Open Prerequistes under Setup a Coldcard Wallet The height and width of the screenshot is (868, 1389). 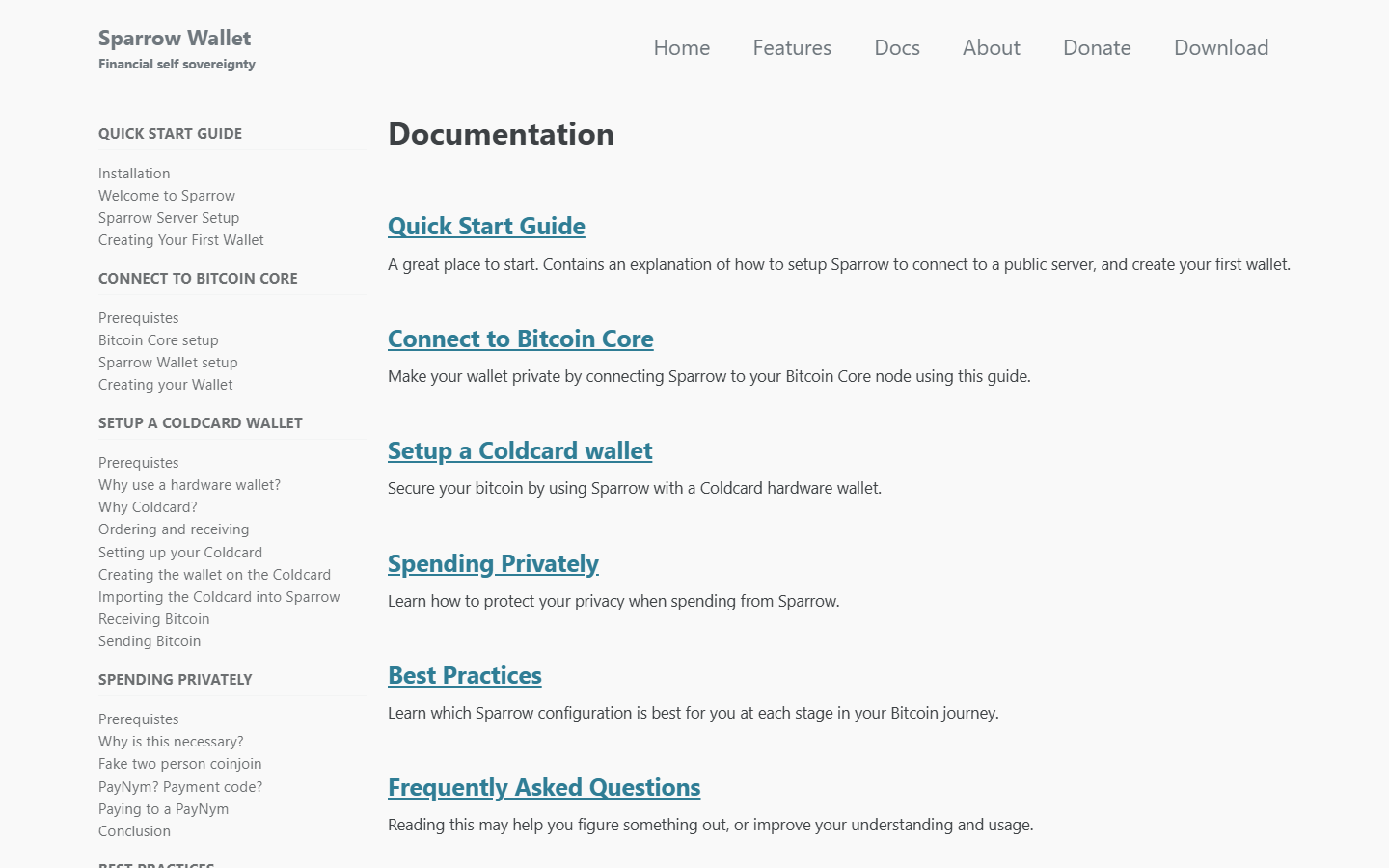coord(139,463)
